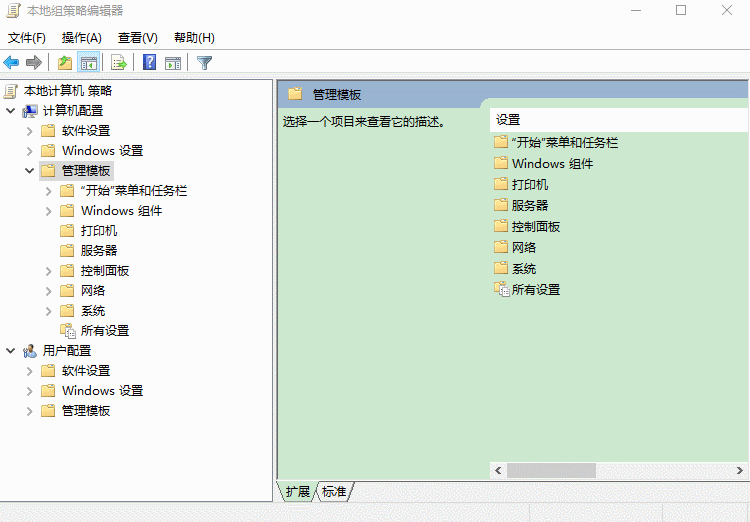Expand 系统 in tree

(49, 311)
